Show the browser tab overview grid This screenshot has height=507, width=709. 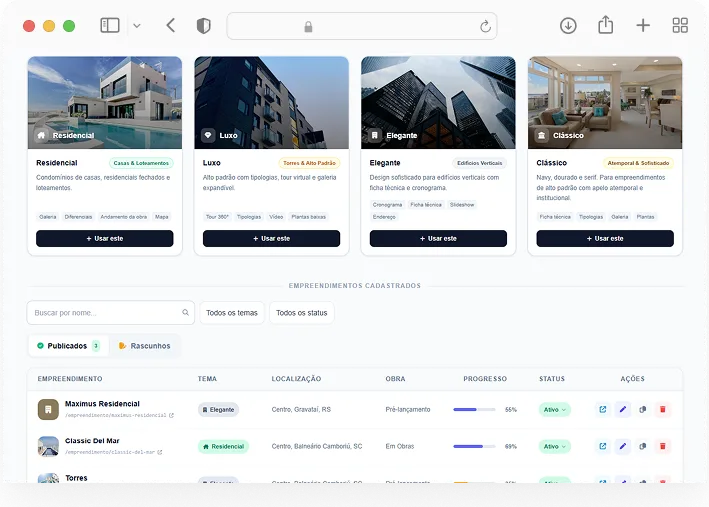click(680, 25)
